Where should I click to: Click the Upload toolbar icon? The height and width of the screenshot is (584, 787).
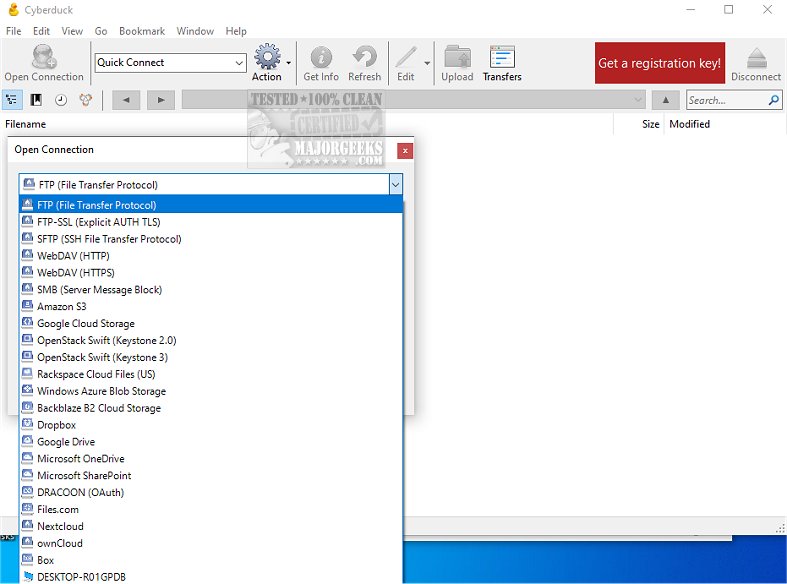[x=457, y=56]
